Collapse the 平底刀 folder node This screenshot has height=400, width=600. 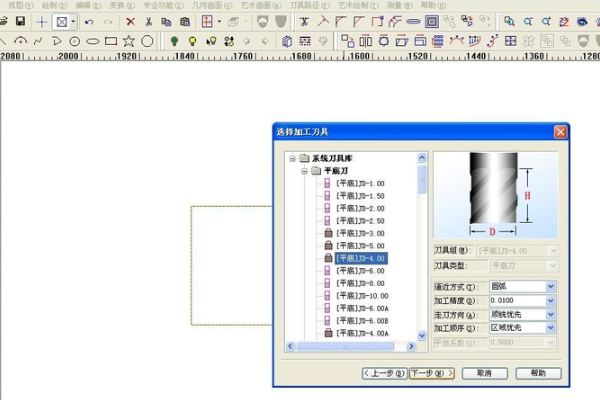click(304, 171)
